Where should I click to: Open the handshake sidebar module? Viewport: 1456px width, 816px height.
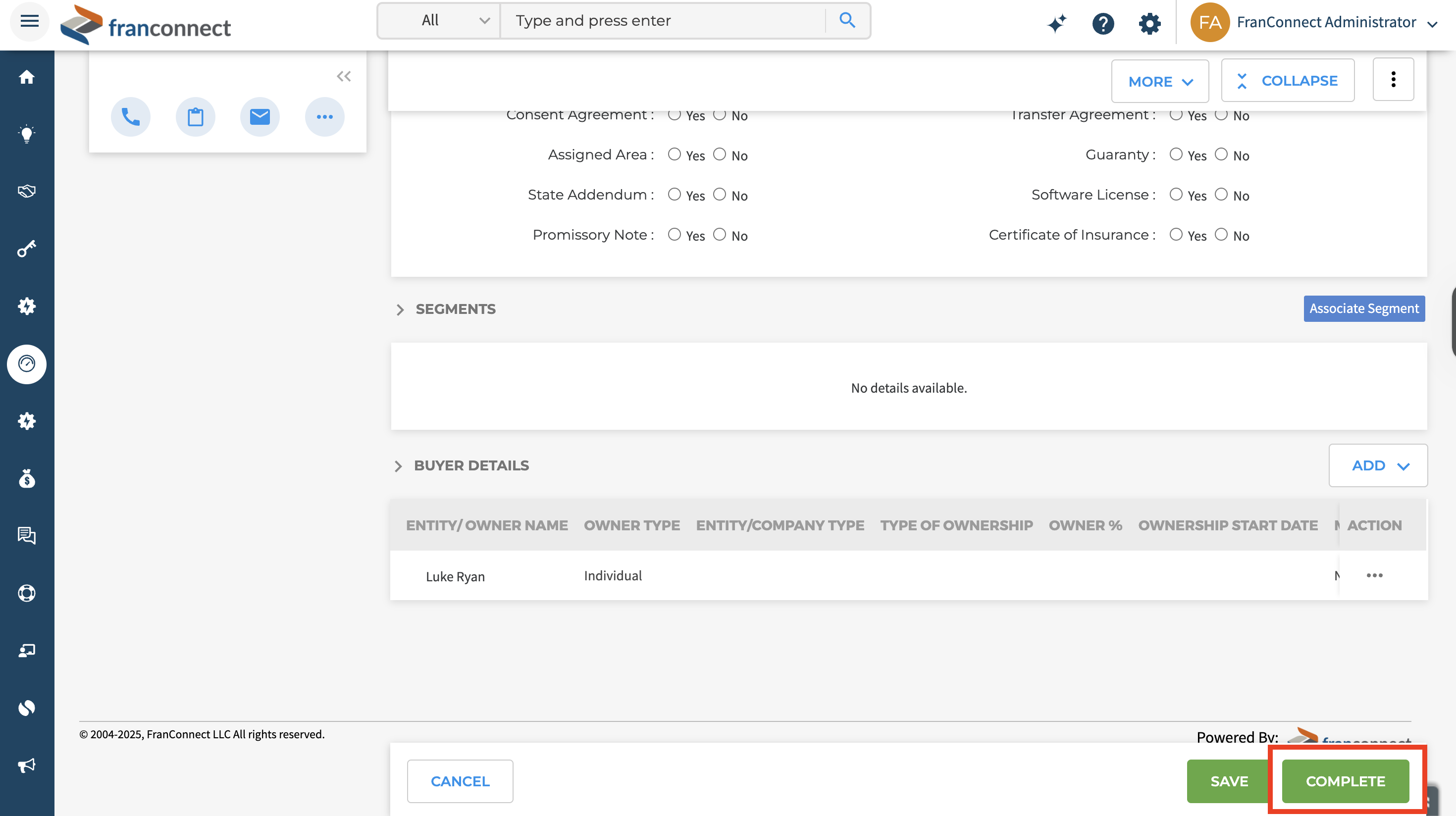[27, 192]
